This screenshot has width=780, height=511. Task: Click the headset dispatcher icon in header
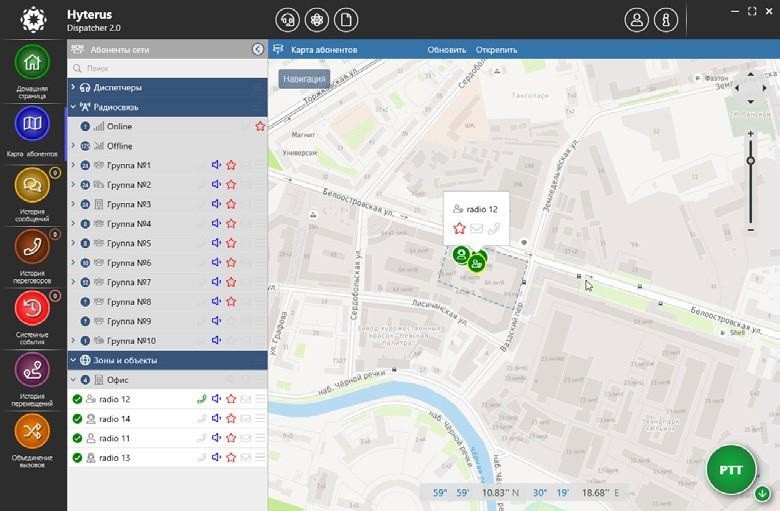point(288,20)
